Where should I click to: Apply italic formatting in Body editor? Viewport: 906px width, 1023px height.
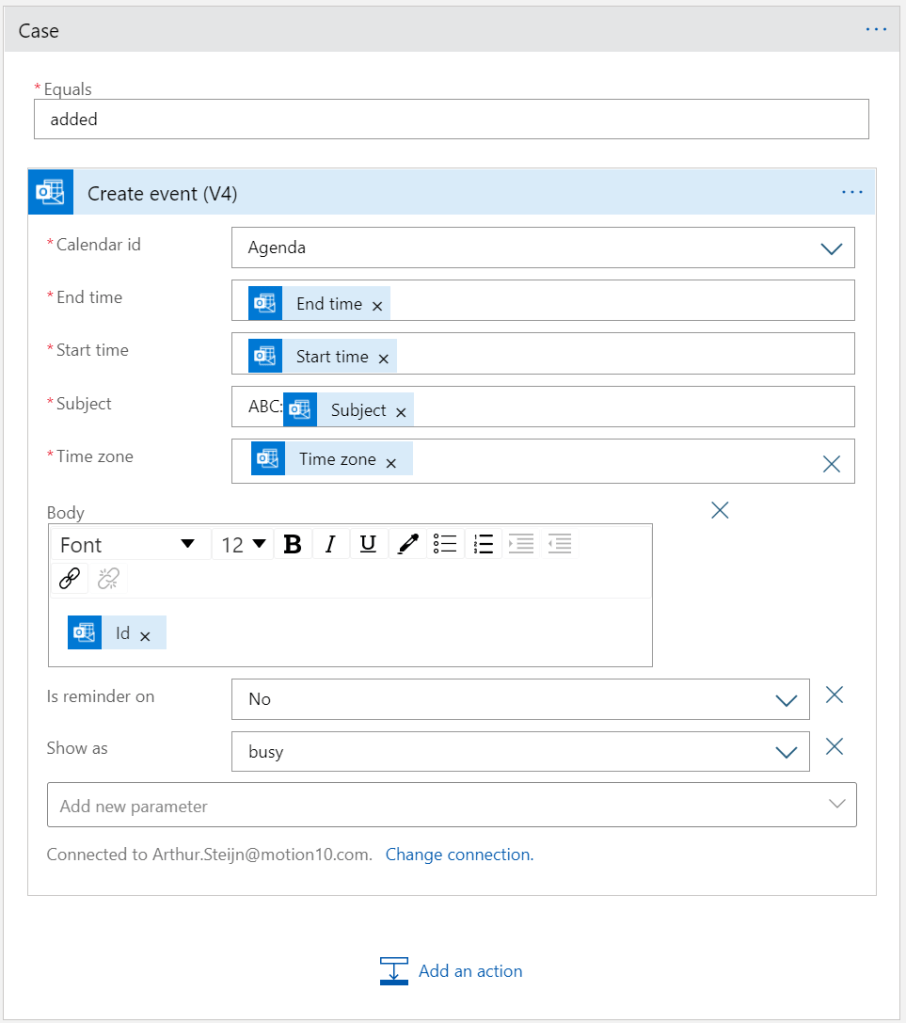tap(329, 544)
